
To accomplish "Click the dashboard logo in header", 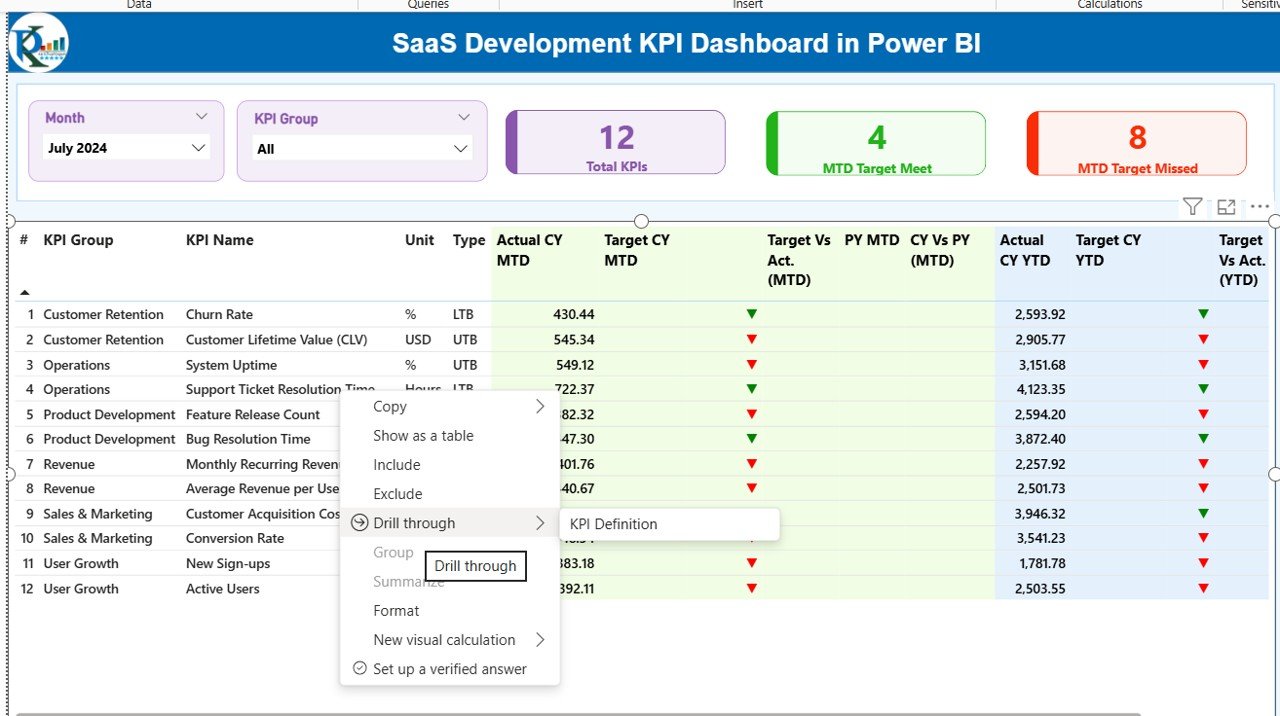I will (x=38, y=43).
